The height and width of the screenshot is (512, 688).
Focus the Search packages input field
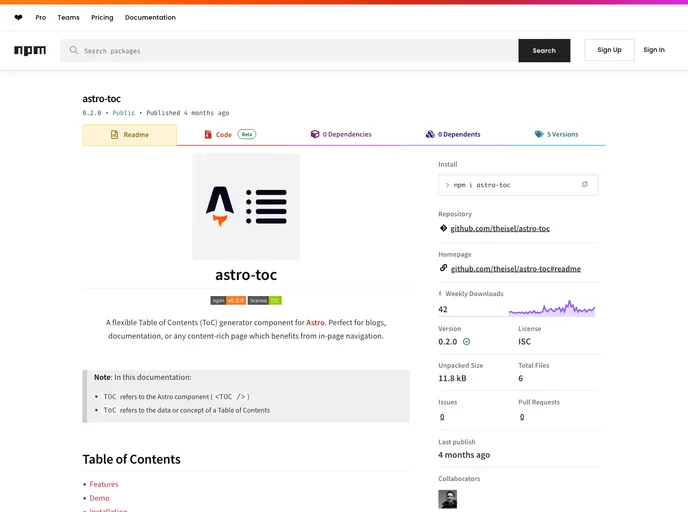(x=289, y=50)
